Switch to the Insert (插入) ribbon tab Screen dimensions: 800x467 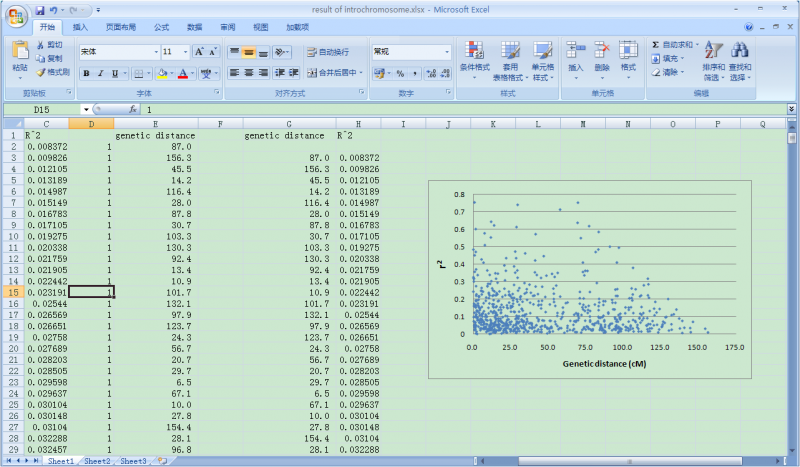click(x=80, y=27)
